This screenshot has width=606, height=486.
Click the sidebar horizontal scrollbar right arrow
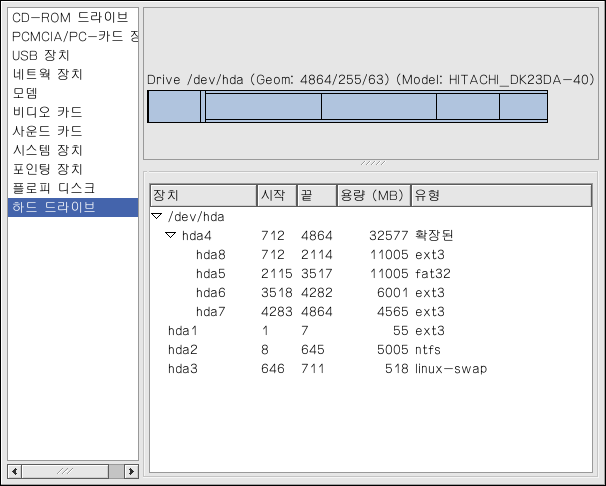click(130, 470)
